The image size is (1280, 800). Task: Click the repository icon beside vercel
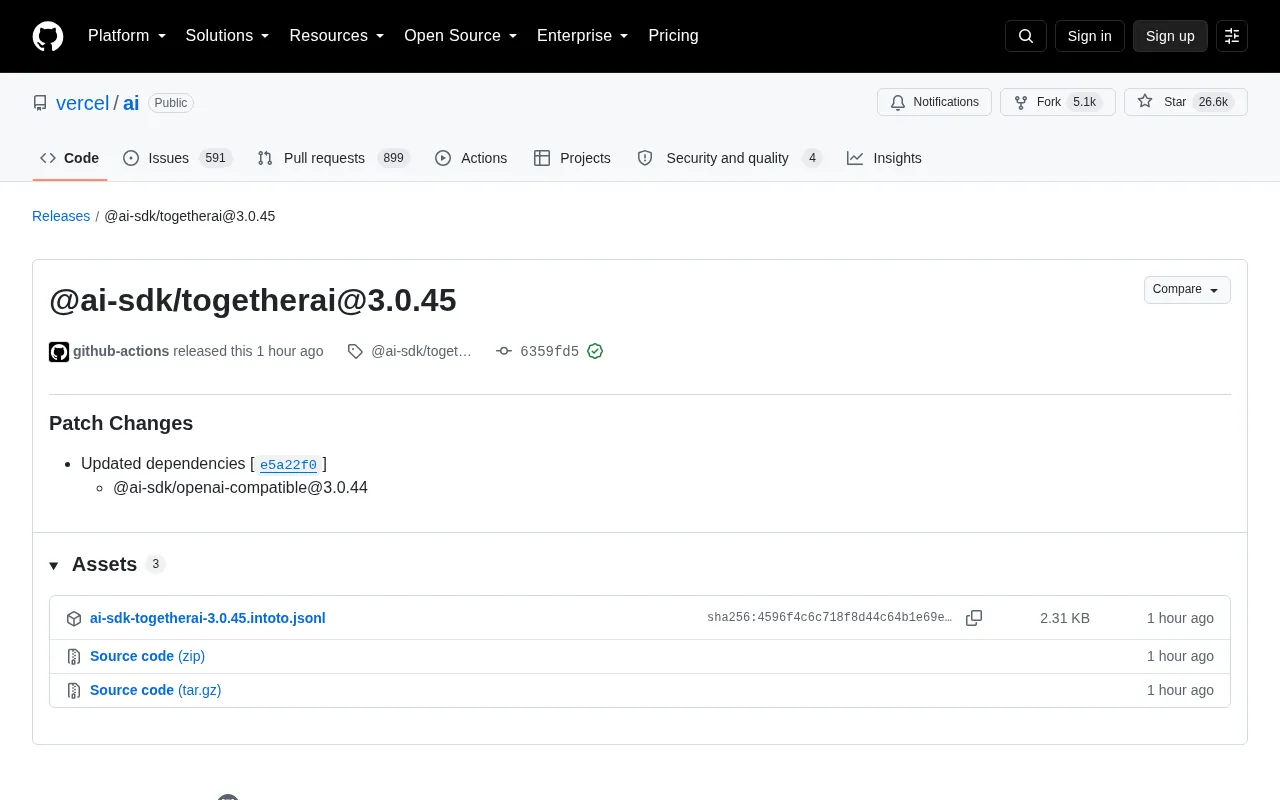point(40,103)
